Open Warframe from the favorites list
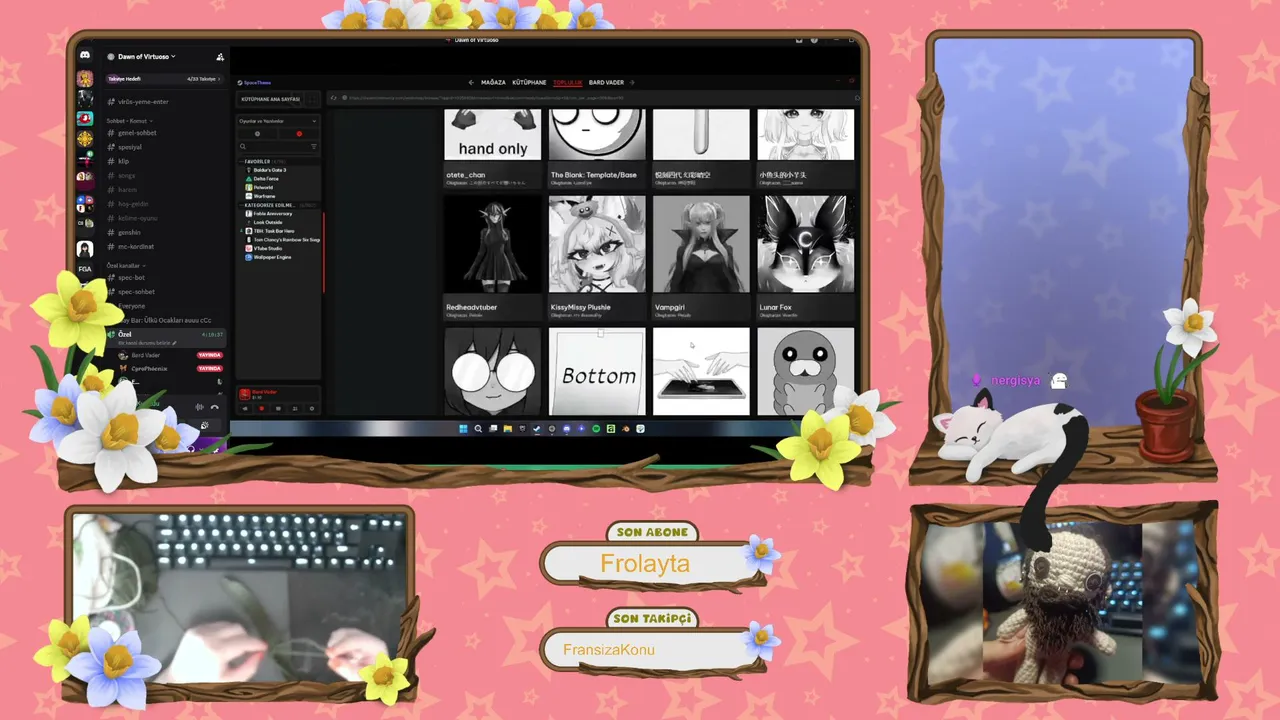The width and height of the screenshot is (1280, 720). [263, 197]
